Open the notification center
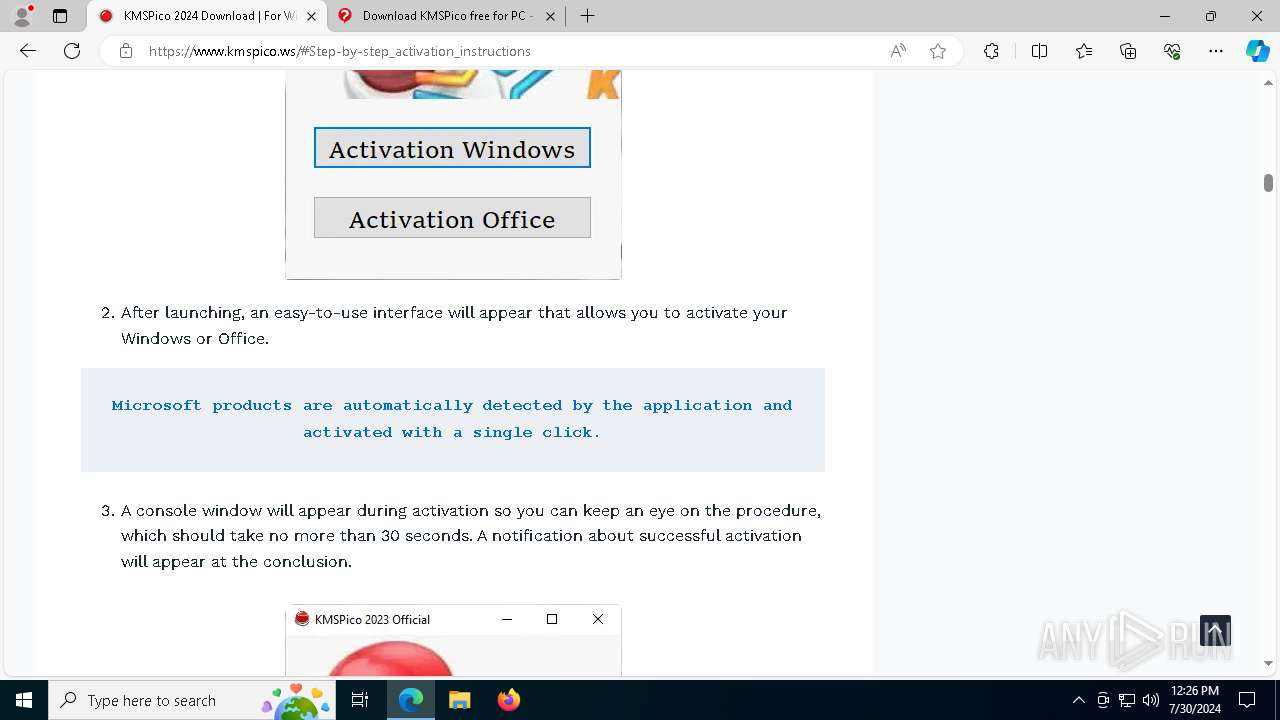Image resolution: width=1280 pixels, height=720 pixels. [x=1247, y=700]
